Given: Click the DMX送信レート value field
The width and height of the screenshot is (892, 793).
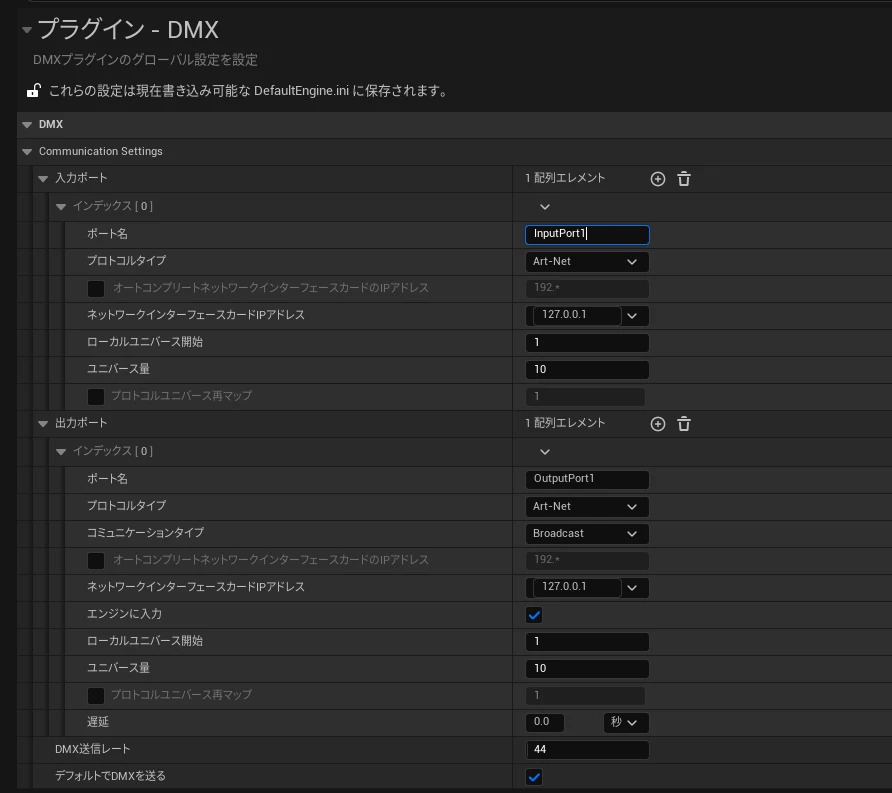Looking at the screenshot, I should point(587,750).
